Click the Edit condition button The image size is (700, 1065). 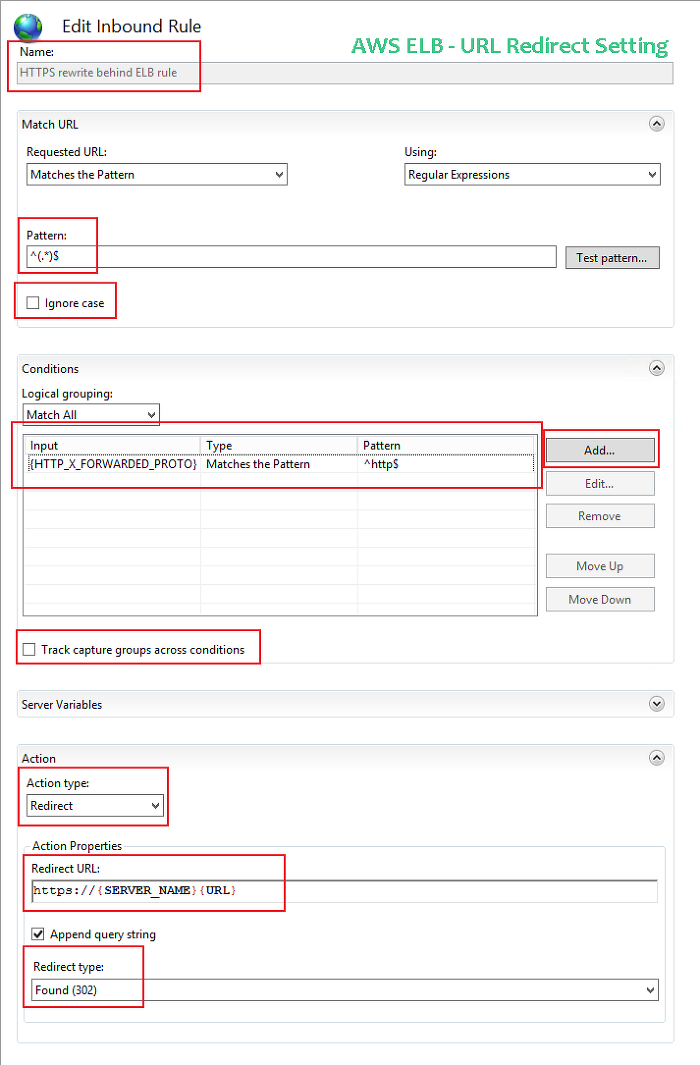(x=600, y=484)
